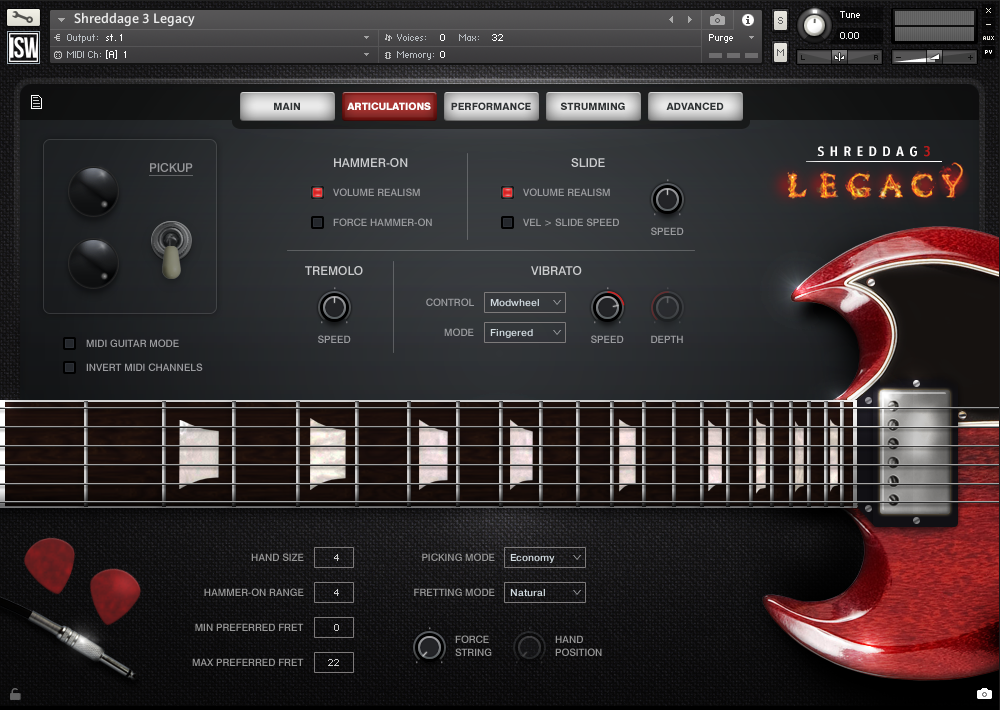Click the wrench edit-instrument icon

[24, 17]
